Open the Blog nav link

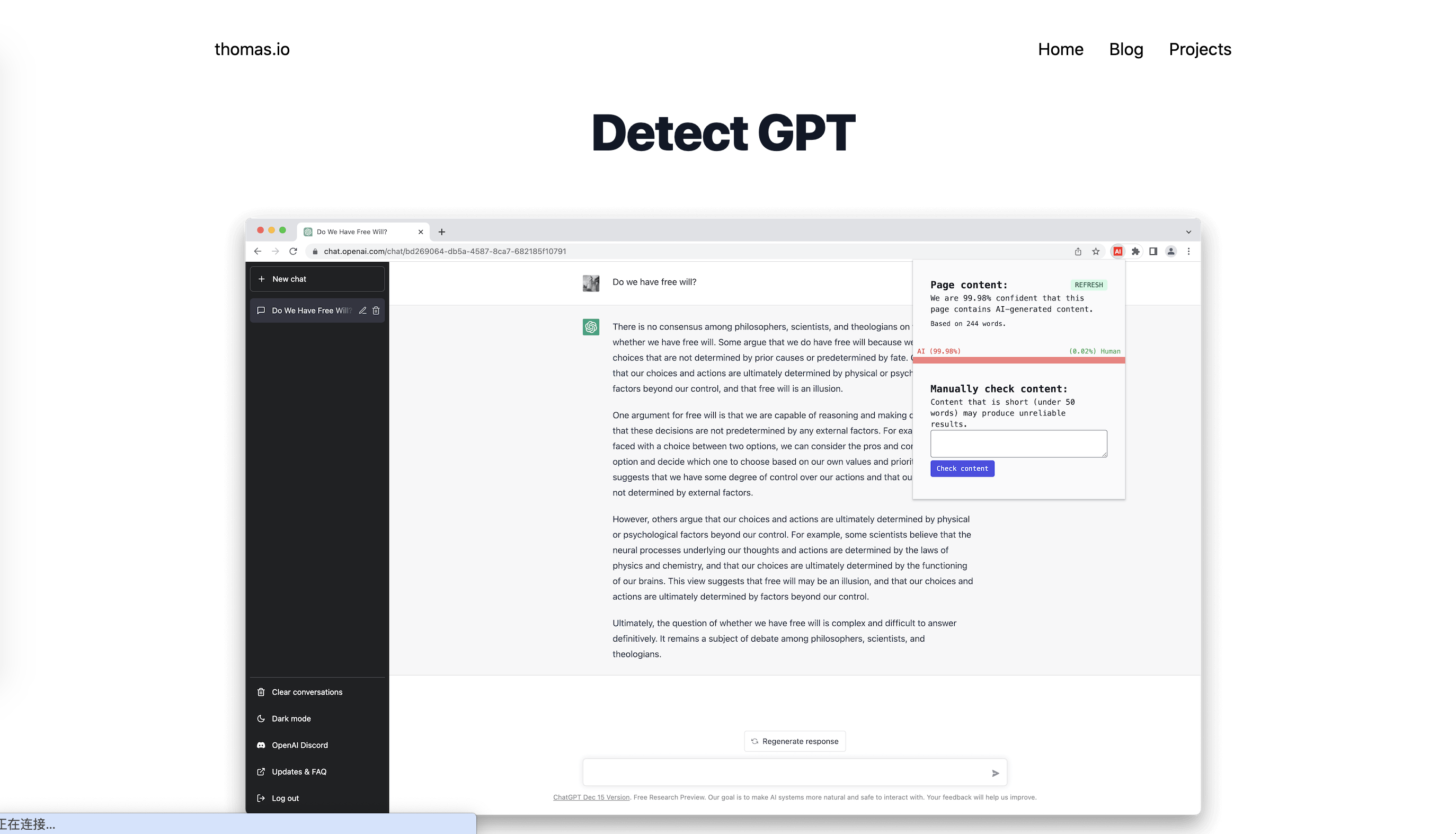click(1125, 49)
